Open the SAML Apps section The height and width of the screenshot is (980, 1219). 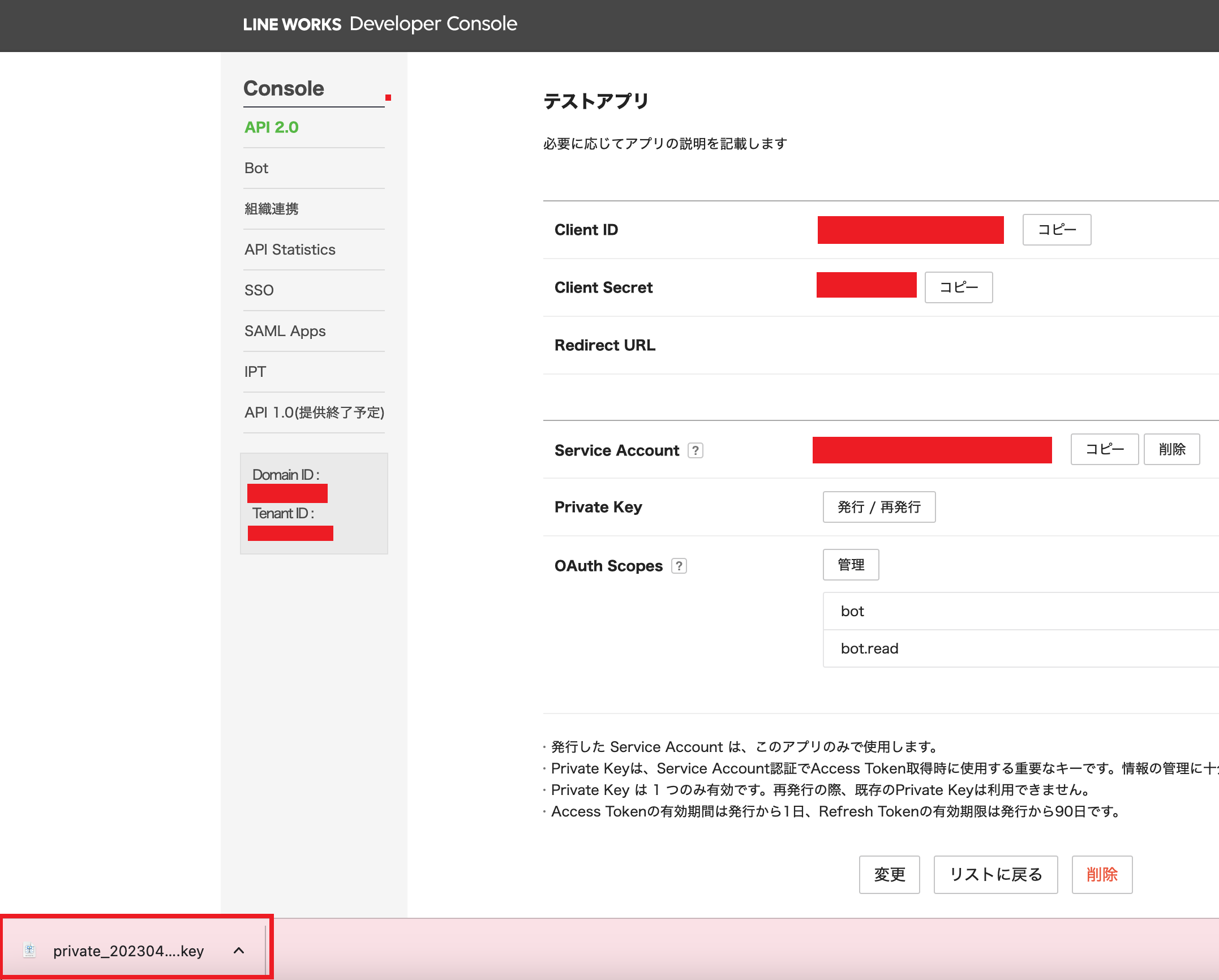pos(285,331)
